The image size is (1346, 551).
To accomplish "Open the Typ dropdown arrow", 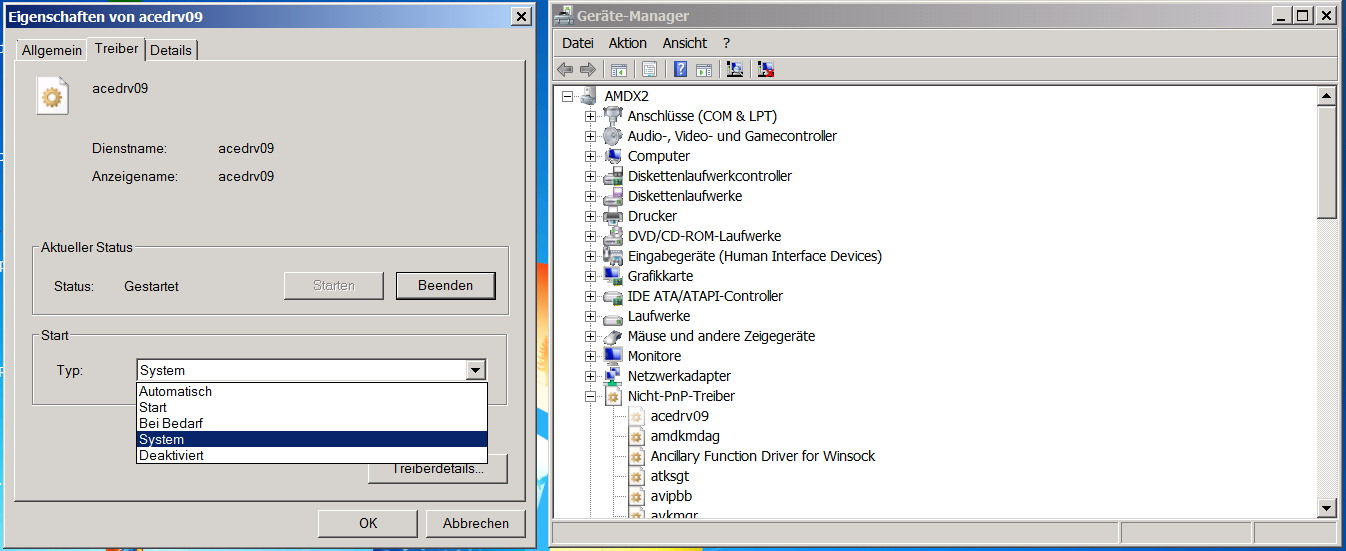I will (476, 370).
